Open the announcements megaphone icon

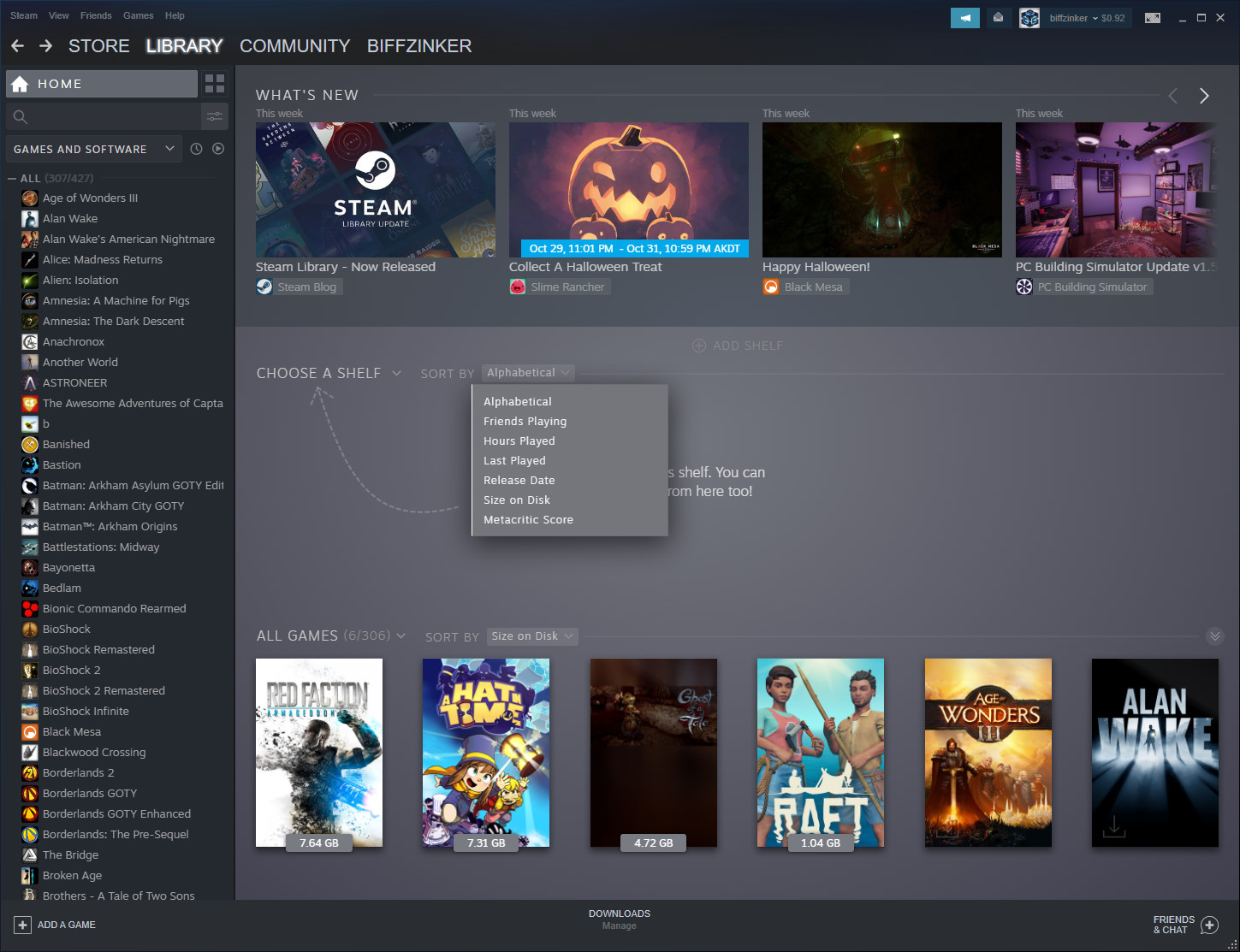964,18
